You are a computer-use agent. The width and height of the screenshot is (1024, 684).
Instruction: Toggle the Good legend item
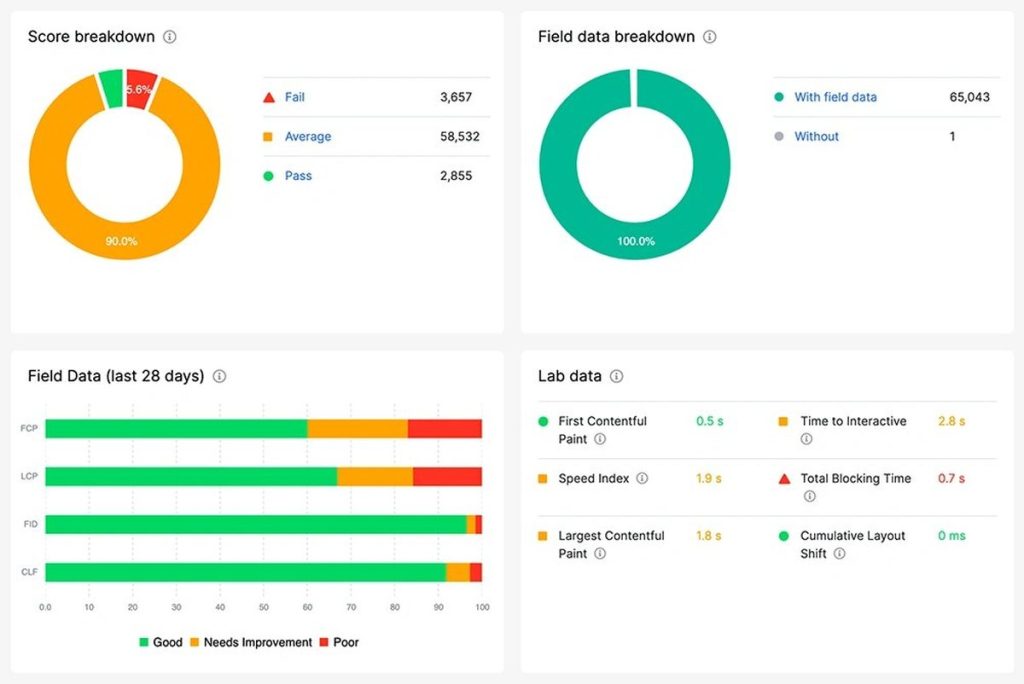click(160, 642)
